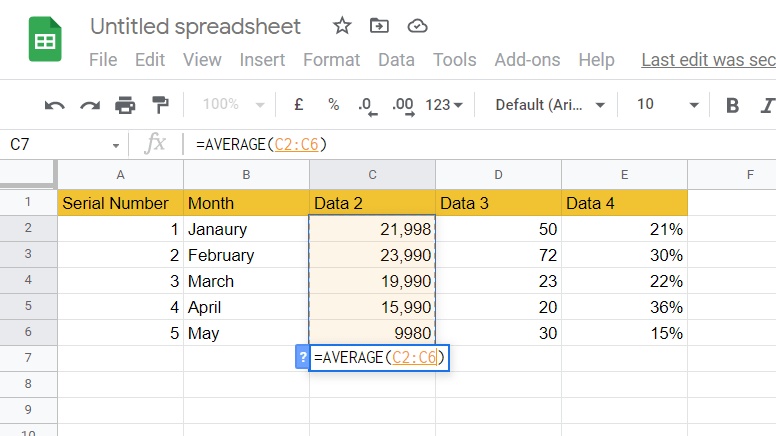Toggle italic formatting
This screenshot has width=776, height=436.
coord(768,105)
